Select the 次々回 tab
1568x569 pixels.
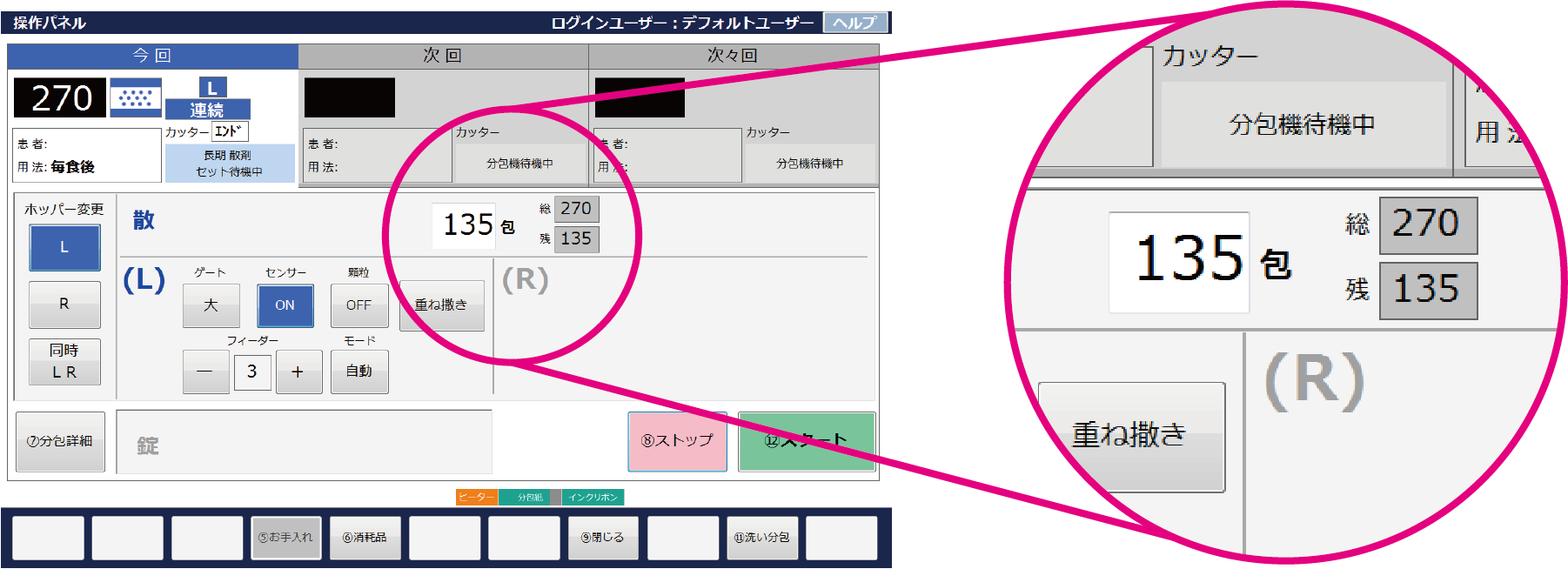click(x=733, y=56)
